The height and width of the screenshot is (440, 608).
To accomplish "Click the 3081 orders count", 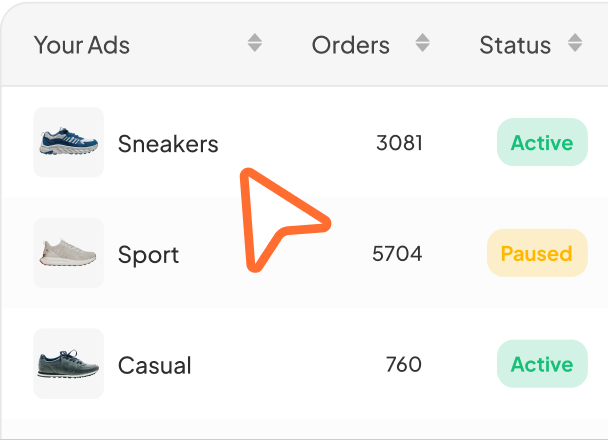I will (399, 143).
